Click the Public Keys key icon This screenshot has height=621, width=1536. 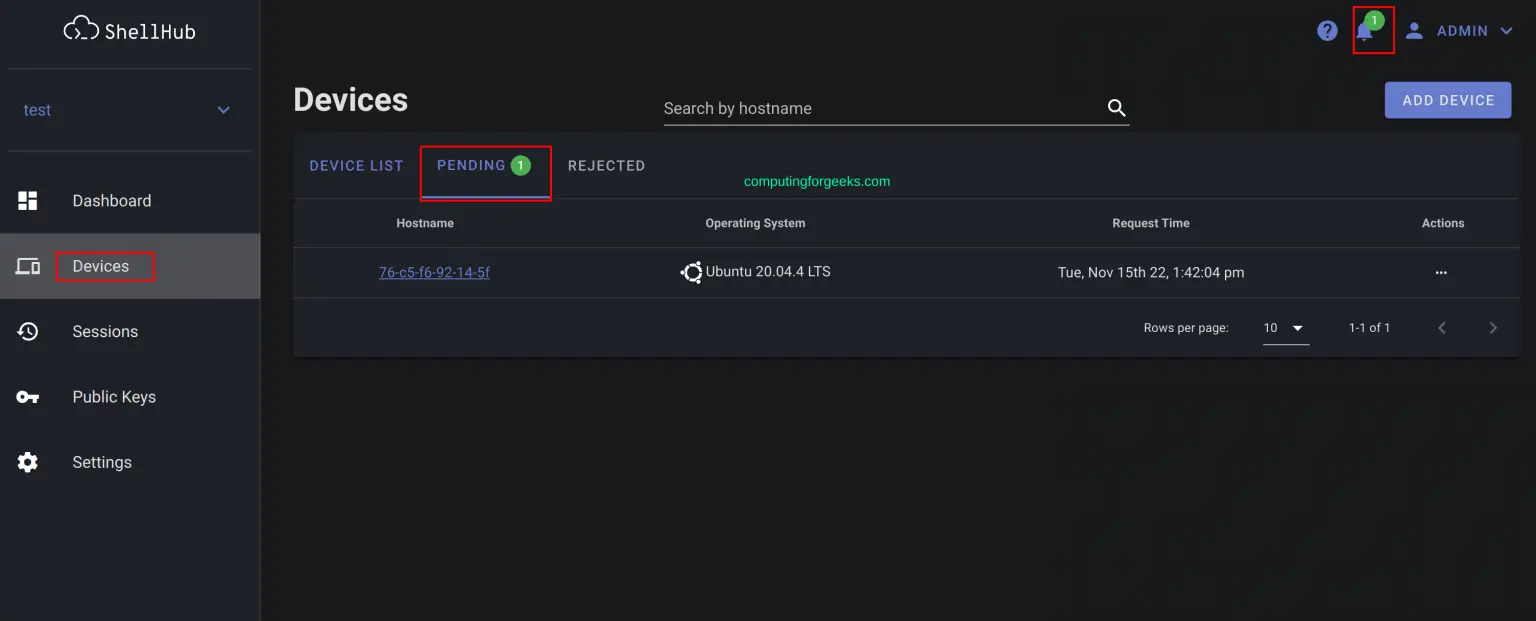(x=28, y=397)
